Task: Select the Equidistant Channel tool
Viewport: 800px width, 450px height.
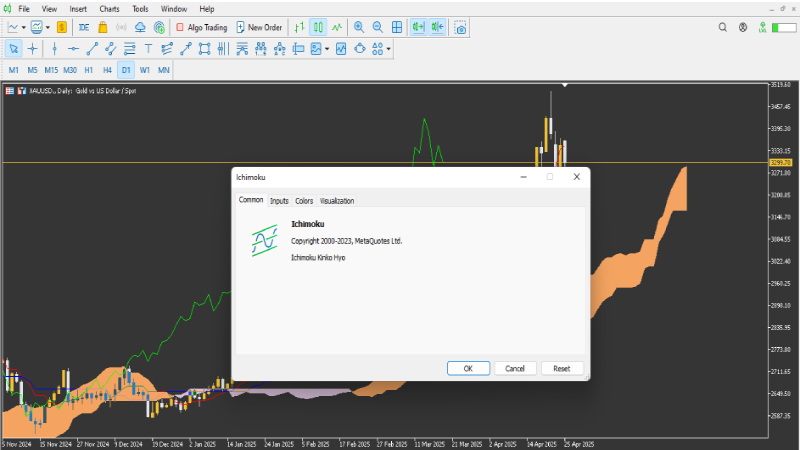Action: [111, 49]
